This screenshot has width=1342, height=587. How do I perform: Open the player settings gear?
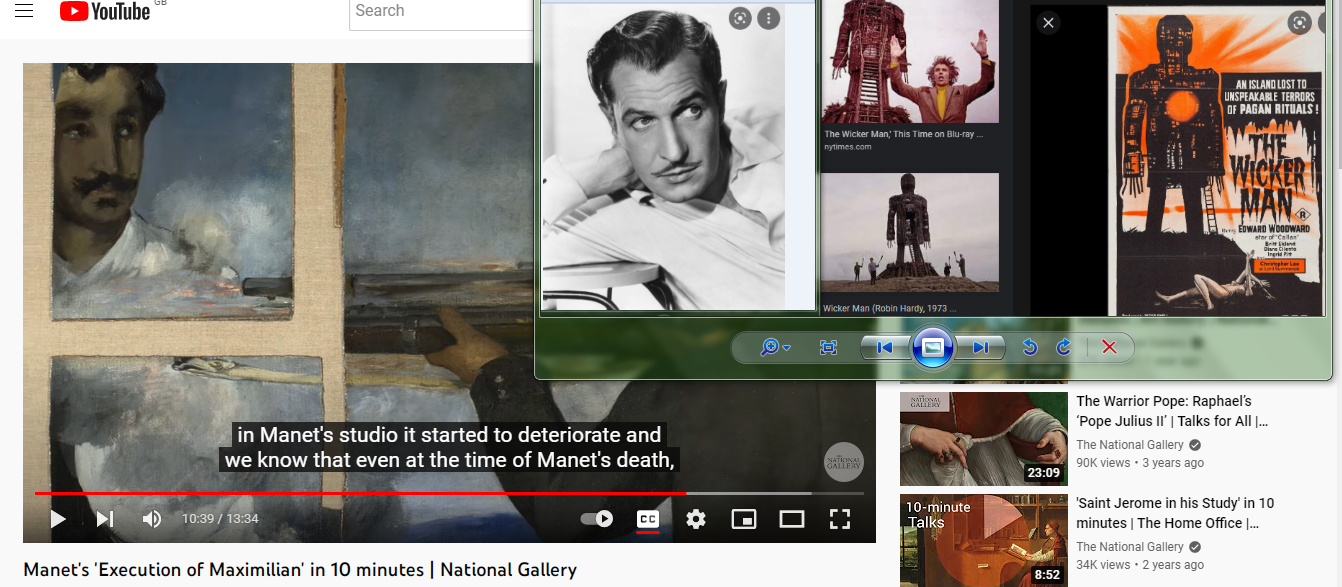(x=696, y=519)
